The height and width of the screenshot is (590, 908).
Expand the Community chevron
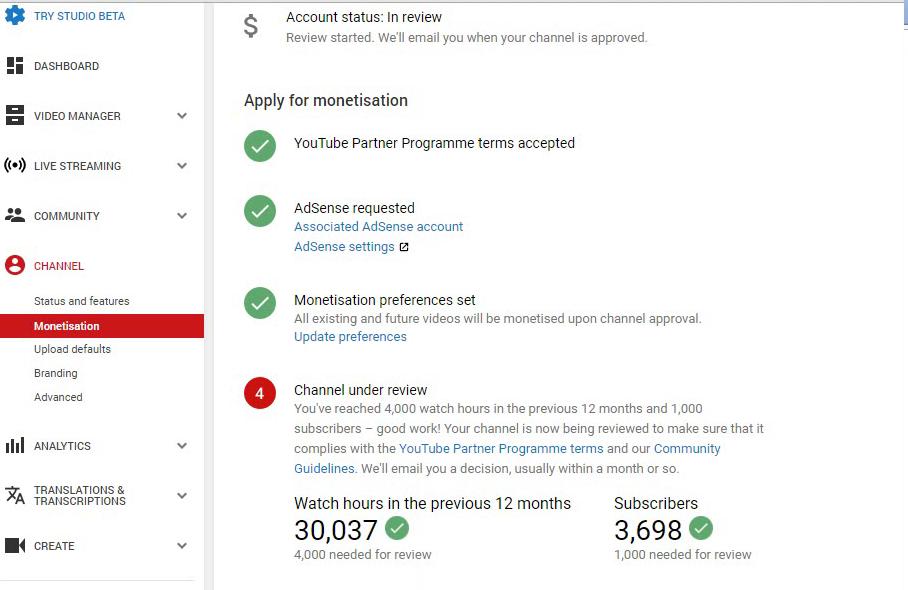tap(182, 216)
